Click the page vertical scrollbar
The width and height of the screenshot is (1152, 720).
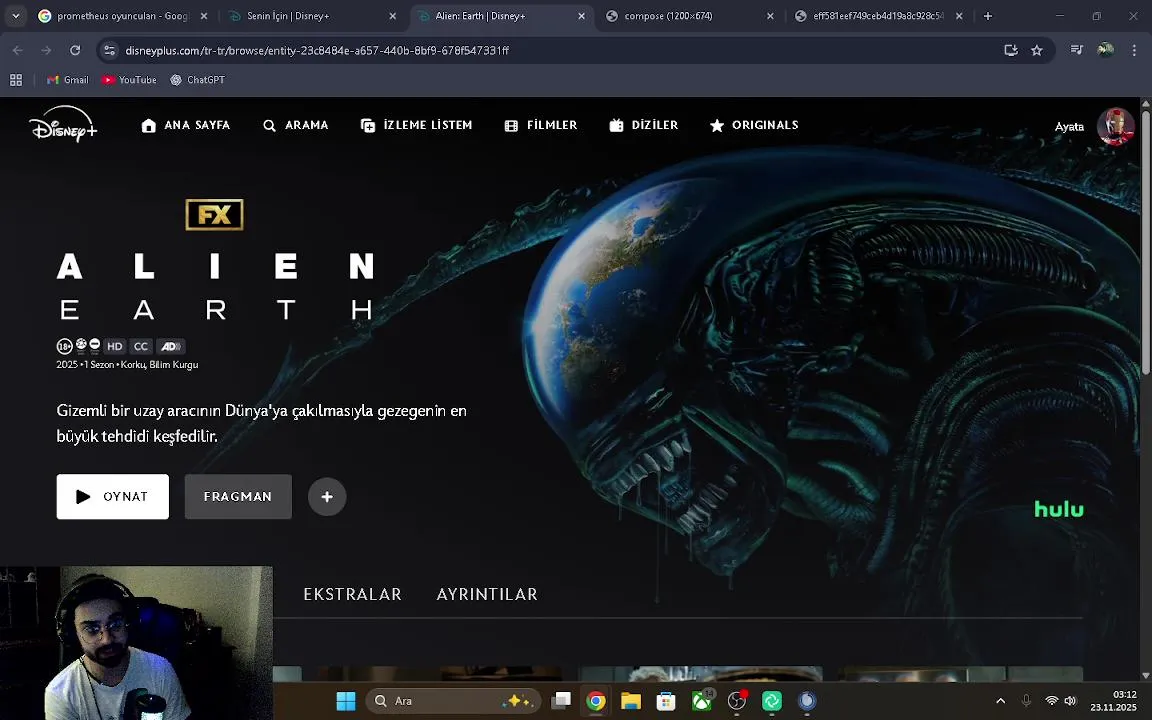tap(1145, 242)
